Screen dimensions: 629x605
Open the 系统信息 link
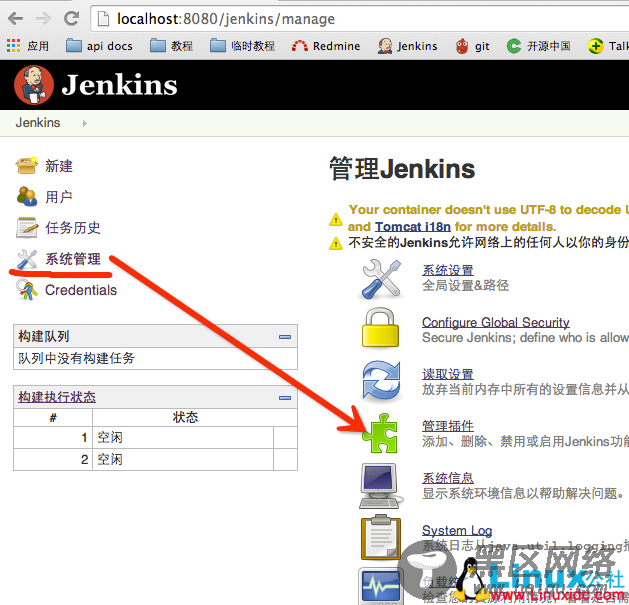tap(448, 478)
